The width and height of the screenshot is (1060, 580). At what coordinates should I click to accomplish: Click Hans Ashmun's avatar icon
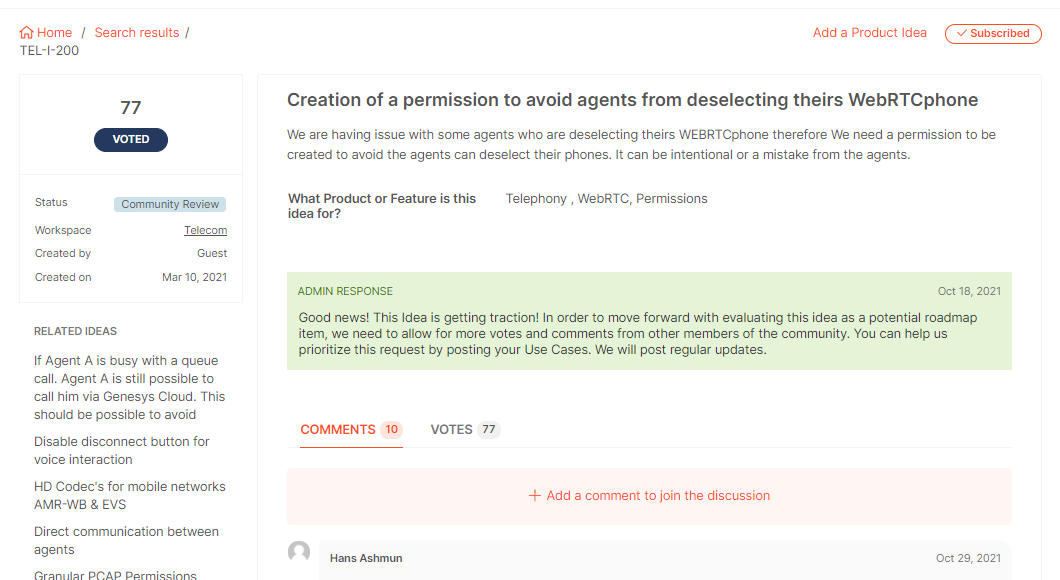tap(299, 552)
